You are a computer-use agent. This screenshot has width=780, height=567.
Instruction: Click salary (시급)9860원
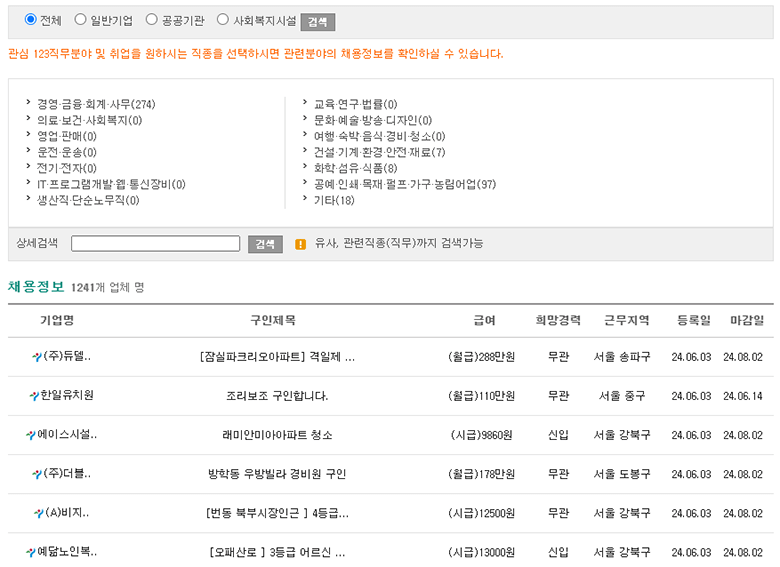coord(482,435)
